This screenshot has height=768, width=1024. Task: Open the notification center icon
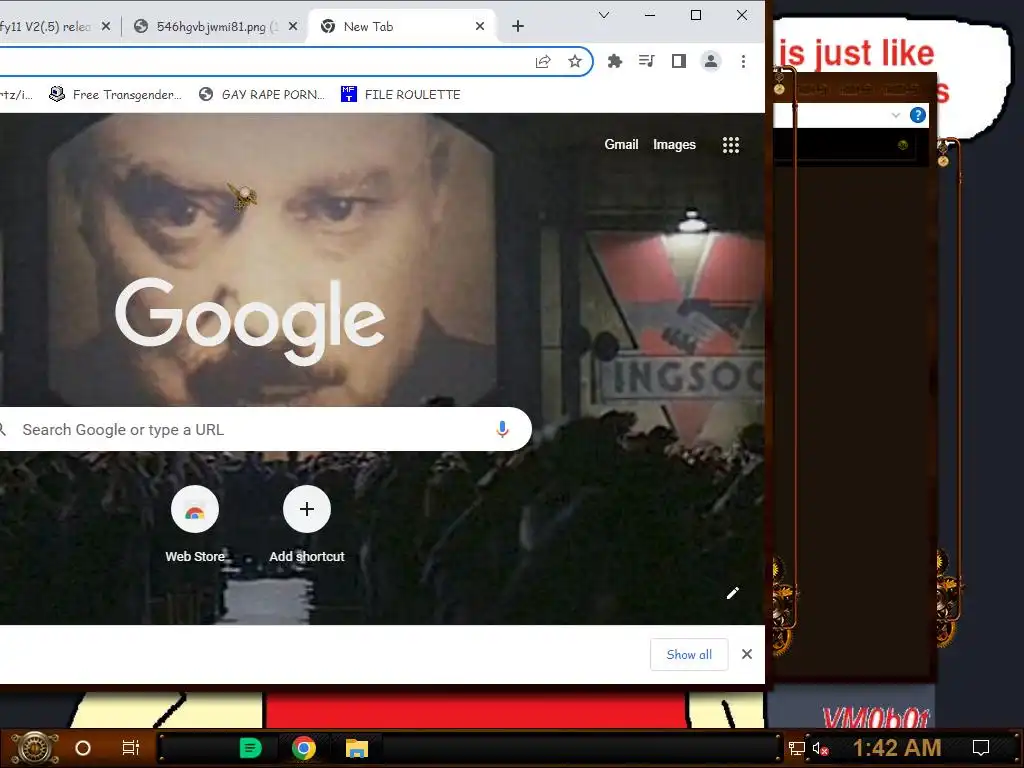click(x=981, y=748)
